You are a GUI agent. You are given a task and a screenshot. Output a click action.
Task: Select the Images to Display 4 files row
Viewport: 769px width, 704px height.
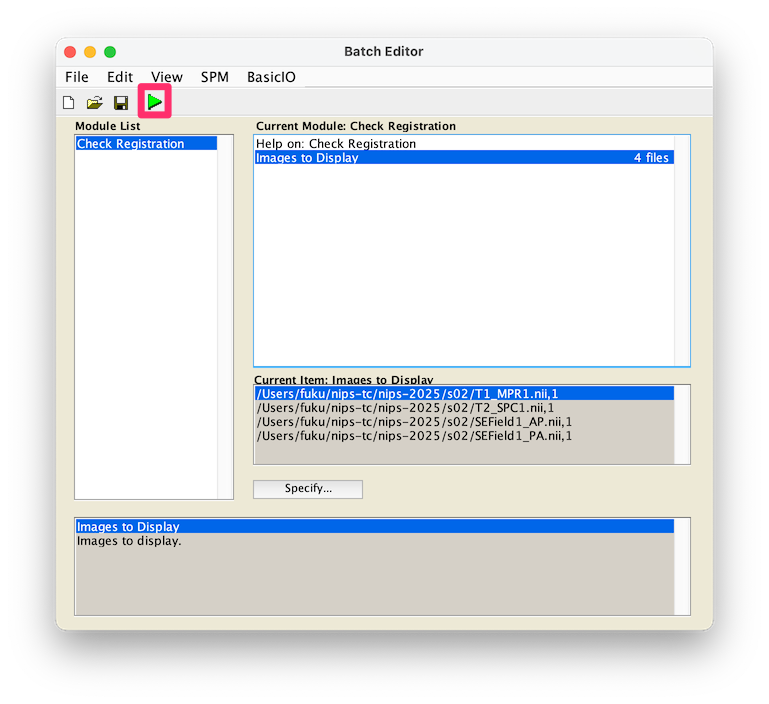click(464, 157)
